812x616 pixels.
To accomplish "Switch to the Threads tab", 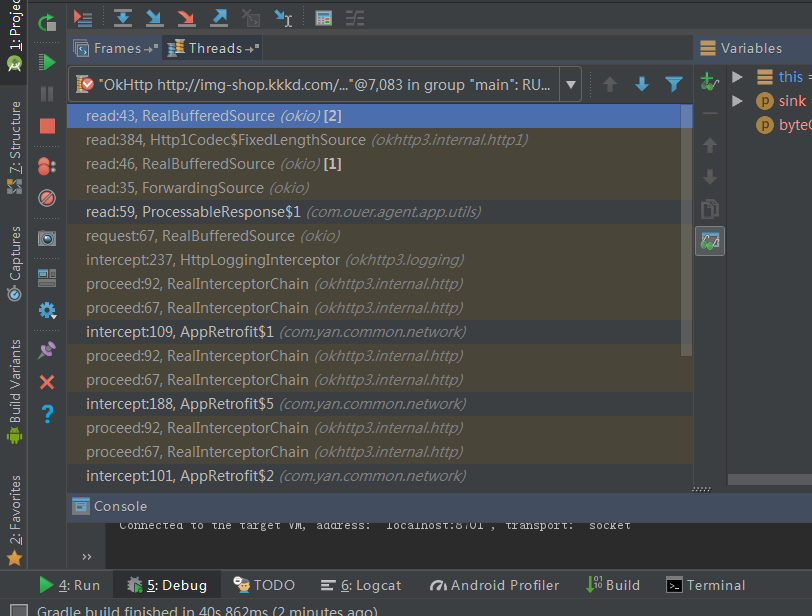I will 213,48.
